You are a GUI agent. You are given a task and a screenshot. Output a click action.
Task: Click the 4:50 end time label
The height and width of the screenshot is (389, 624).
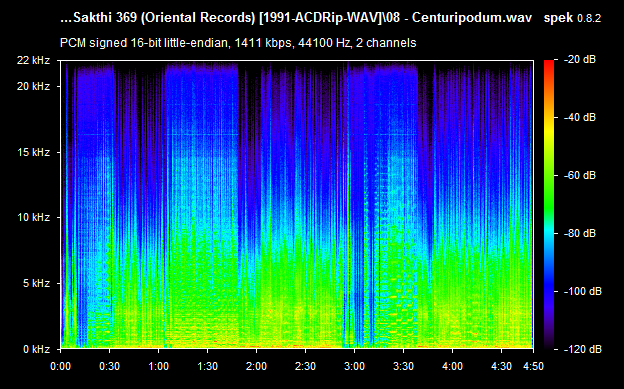click(533, 366)
